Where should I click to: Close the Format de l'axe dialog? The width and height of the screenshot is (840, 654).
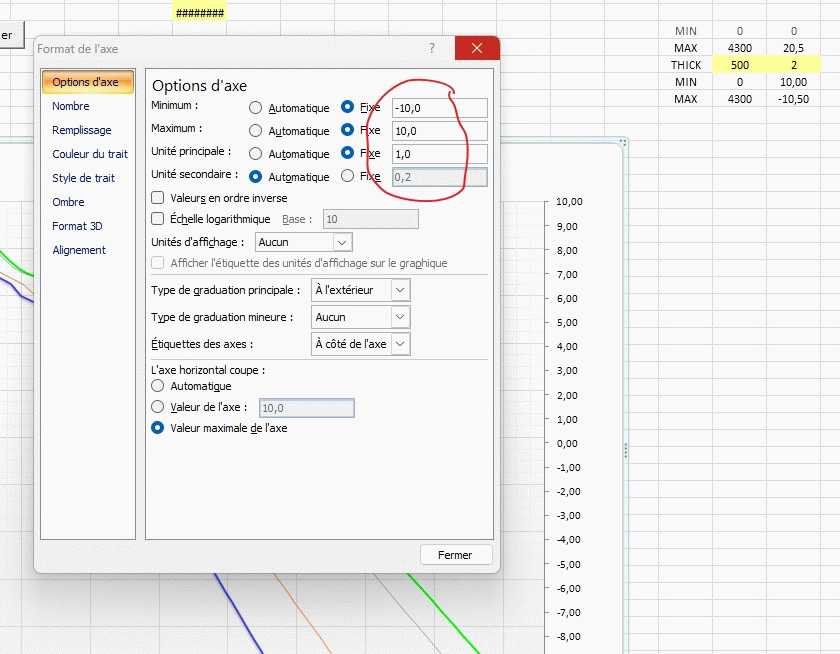click(x=476, y=48)
